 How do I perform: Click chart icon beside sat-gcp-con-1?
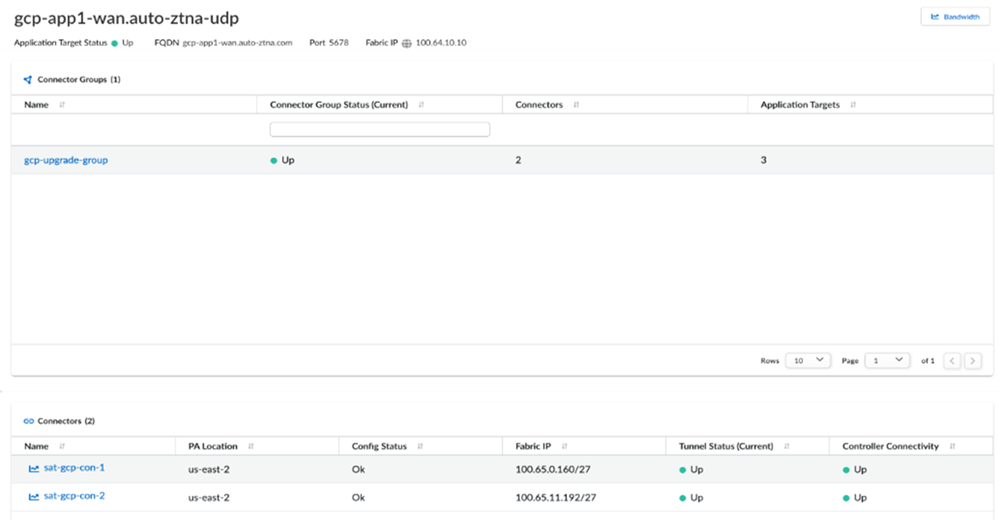[34, 468]
